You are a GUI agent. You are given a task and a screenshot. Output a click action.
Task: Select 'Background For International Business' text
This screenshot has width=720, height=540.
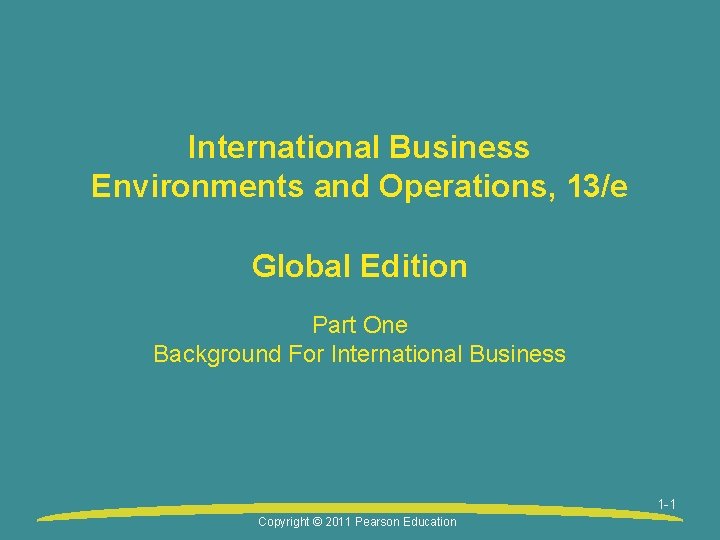[x=359, y=354]
